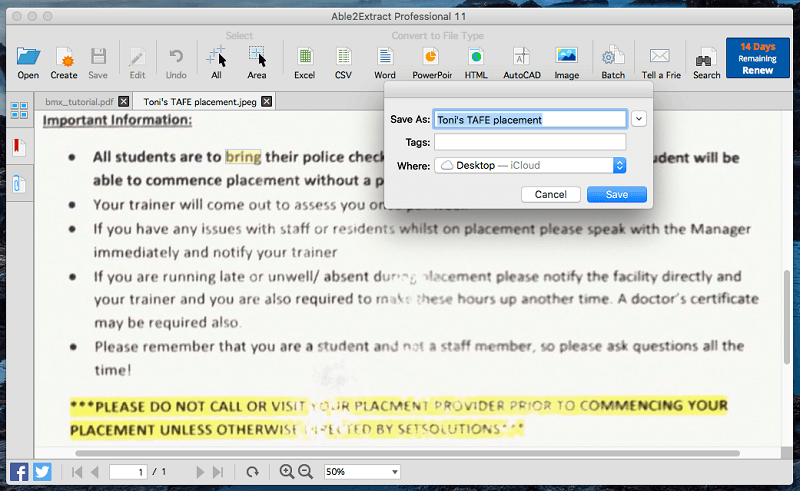800x491 pixels.
Task: Go to the last page
Action: pyautogui.click(x=218, y=472)
